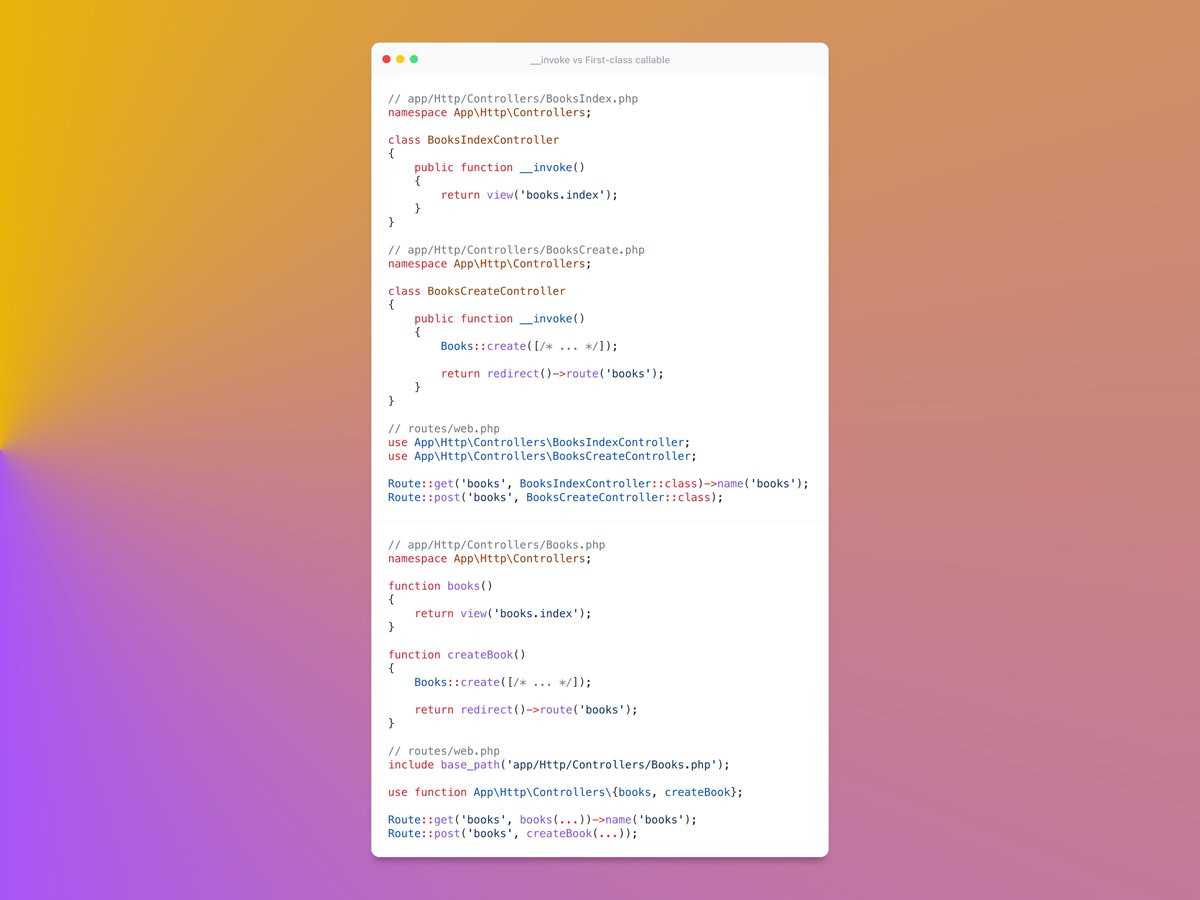Click the line 'return view('books.index');' in BooksIndexController
Image resolution: width=1200 pixels, height=900 pixels.
coord(530,195)
